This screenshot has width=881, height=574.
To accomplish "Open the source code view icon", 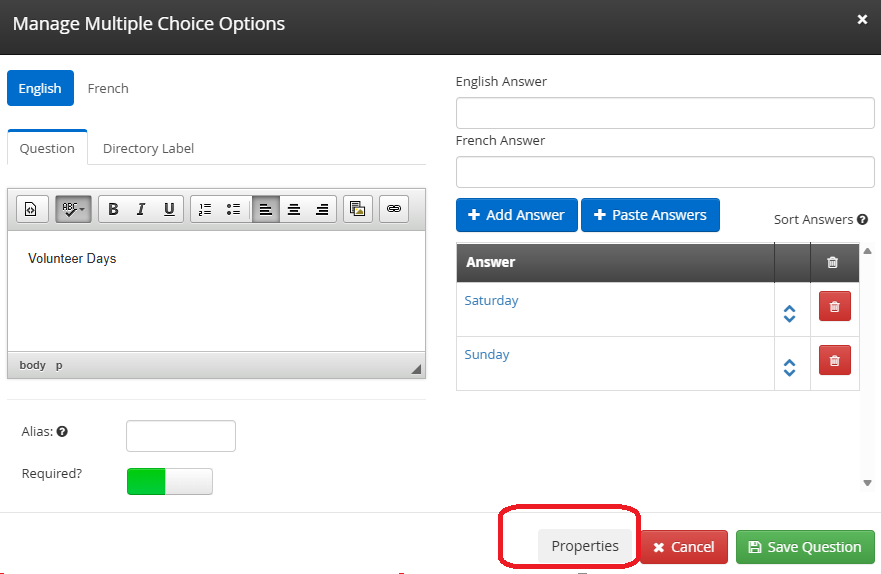I will tap(30, 209).
